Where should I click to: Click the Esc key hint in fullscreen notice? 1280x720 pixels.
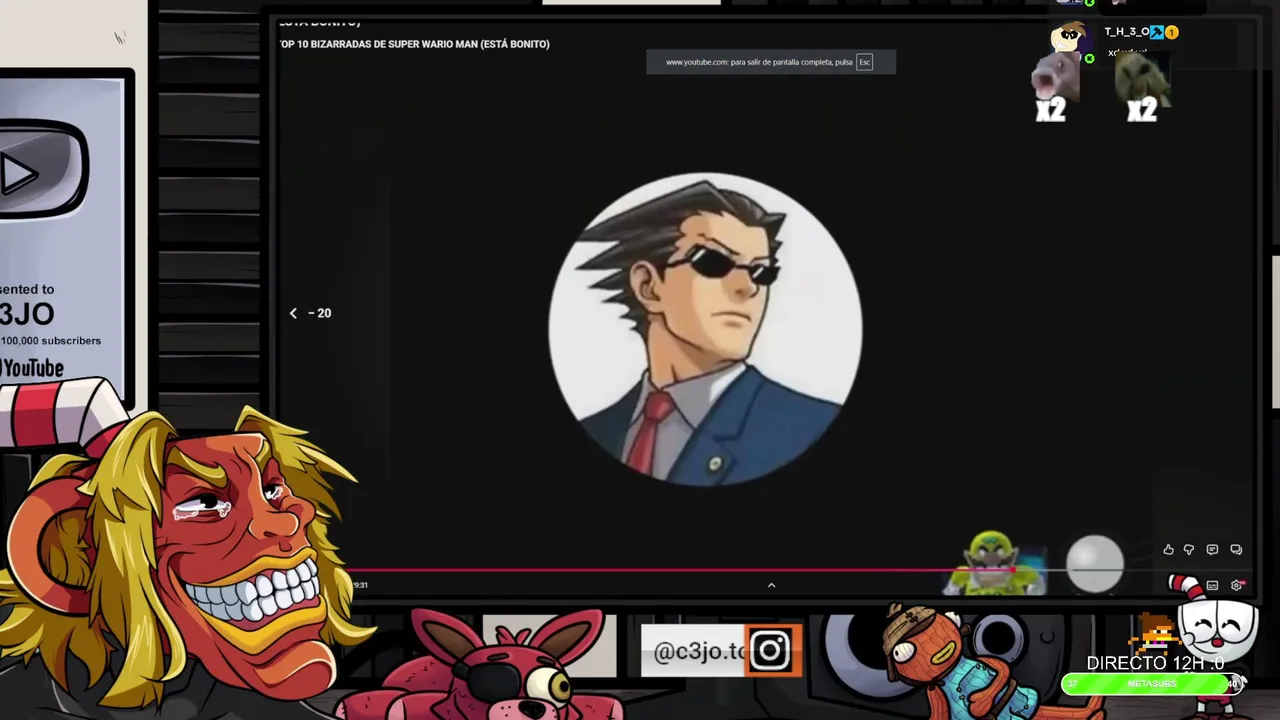865,62
